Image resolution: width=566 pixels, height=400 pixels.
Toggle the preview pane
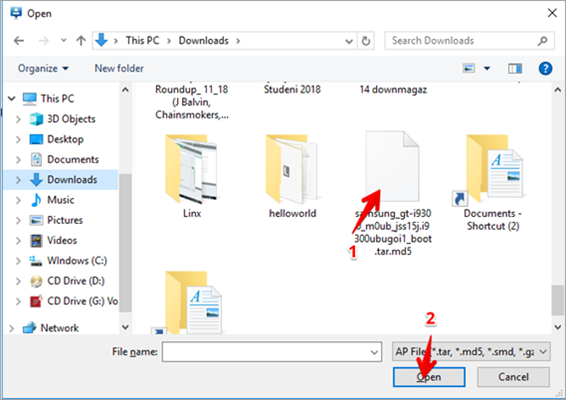coord(515,68)
